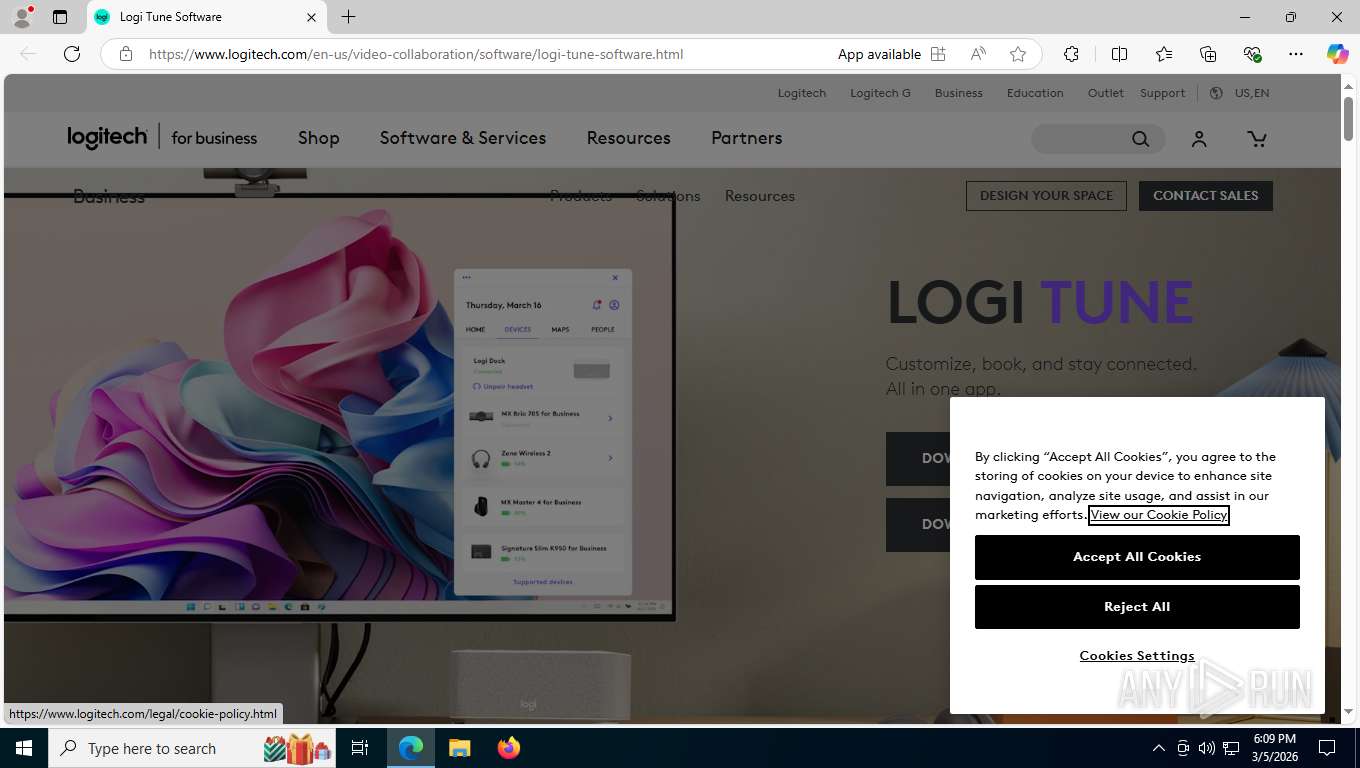Open the Extensions puzzle icon
The width and height of the screenshot is (1360, 768).
click(1071, 54)
